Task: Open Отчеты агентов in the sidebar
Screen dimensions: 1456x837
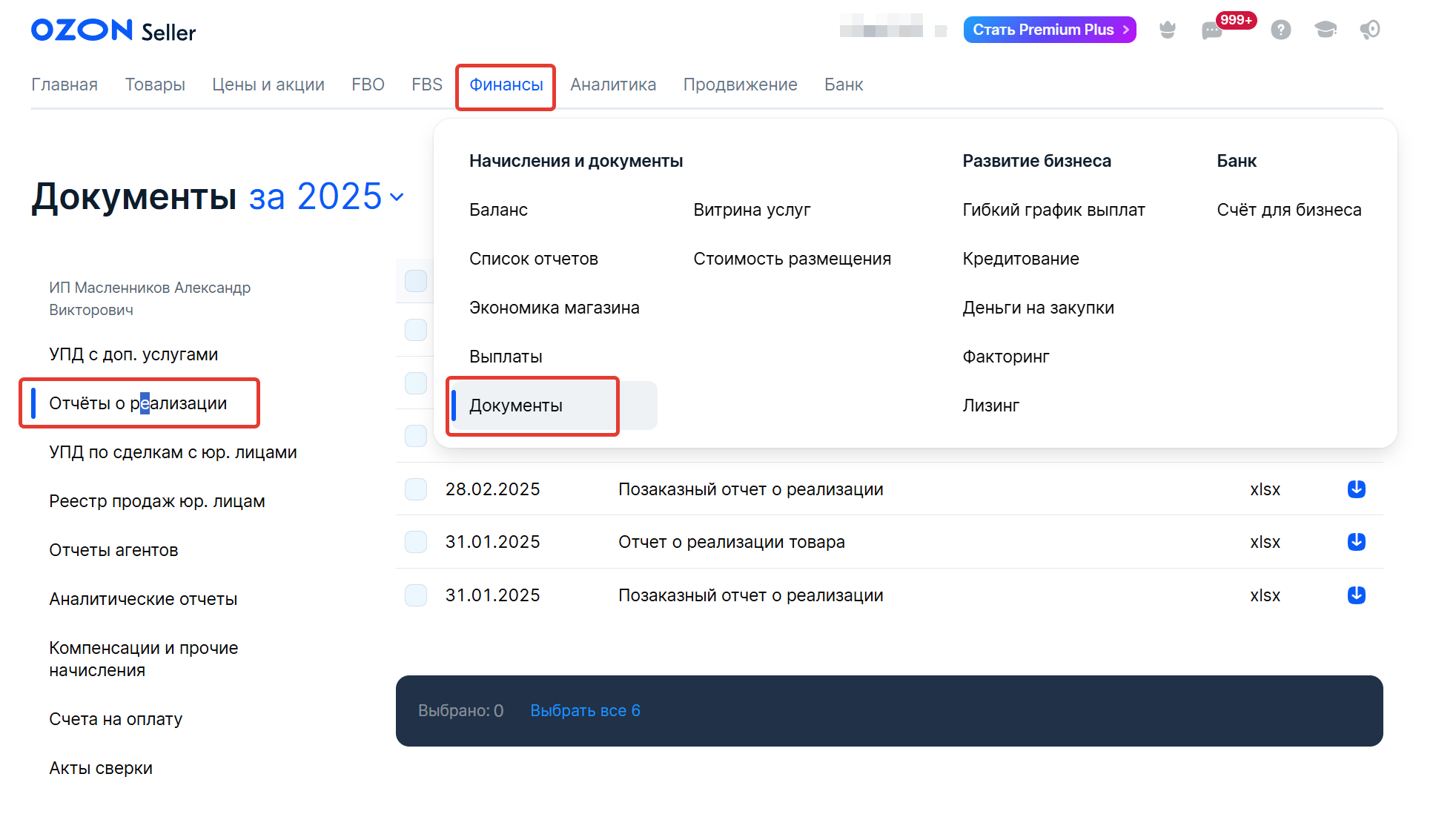Action: point(113,550)
